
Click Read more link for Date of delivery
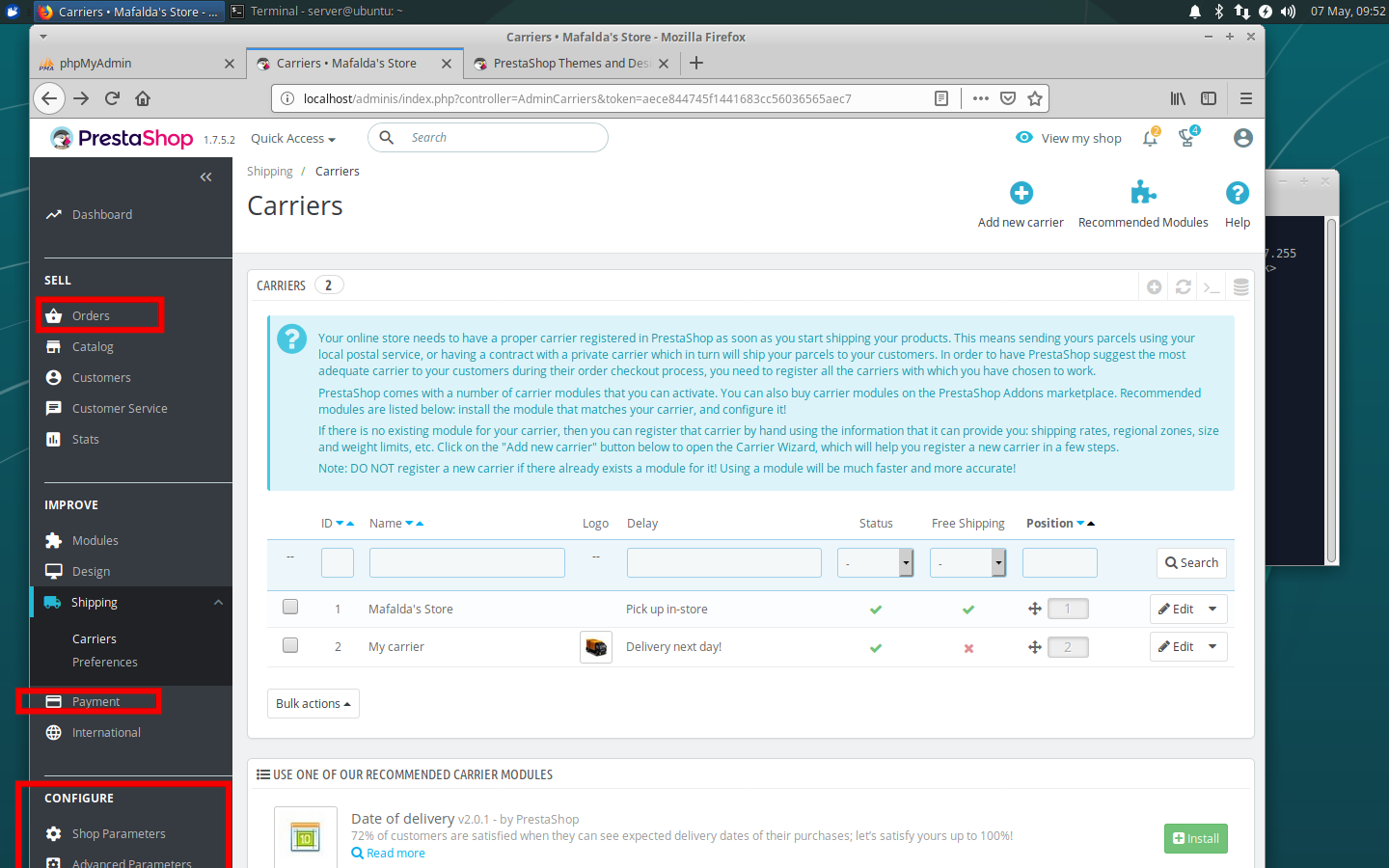[x=388, y=854]
